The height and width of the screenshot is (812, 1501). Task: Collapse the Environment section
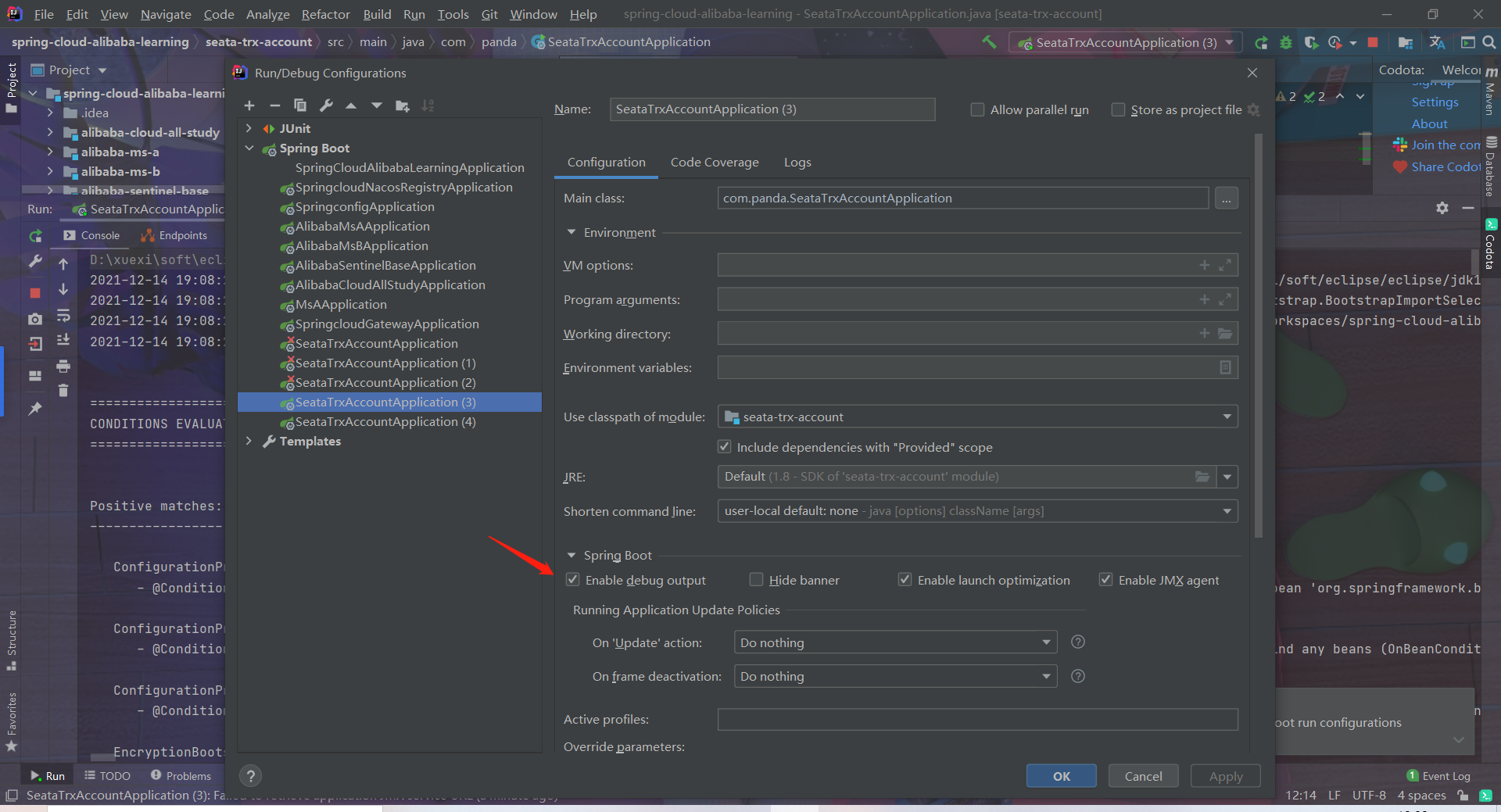click(x=570, y=232)
